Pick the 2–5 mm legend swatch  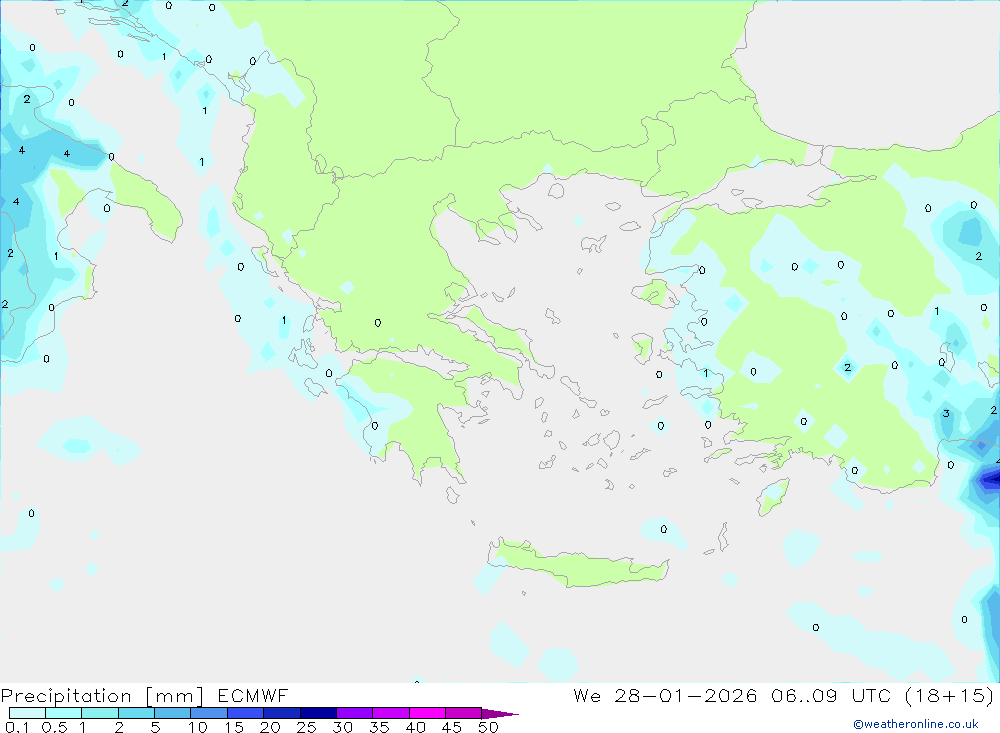[136, 713]
